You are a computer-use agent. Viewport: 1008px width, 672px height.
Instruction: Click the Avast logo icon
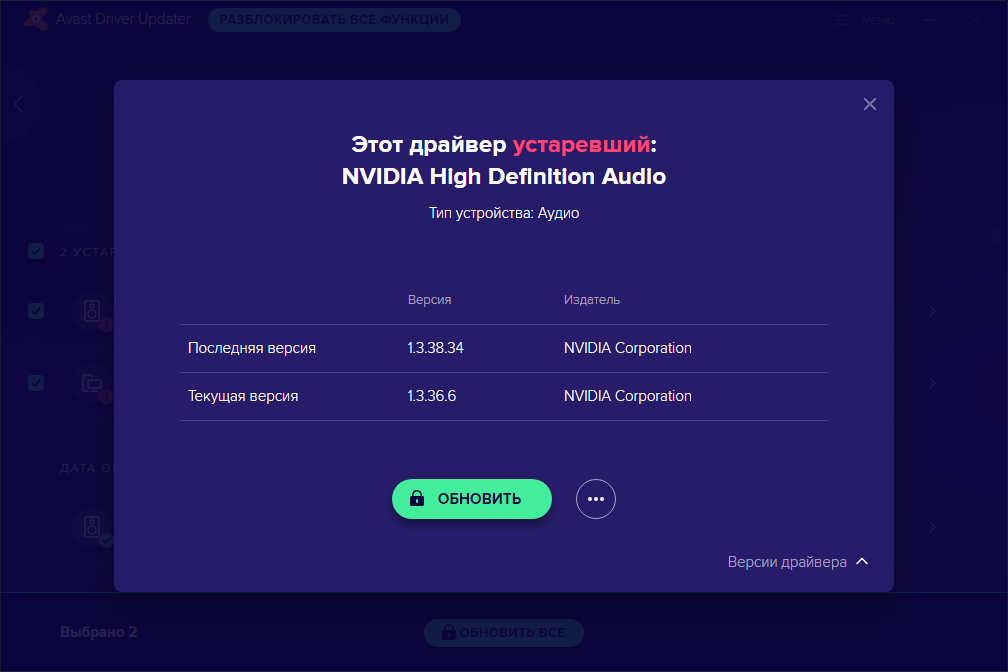[x=36, y=19]
